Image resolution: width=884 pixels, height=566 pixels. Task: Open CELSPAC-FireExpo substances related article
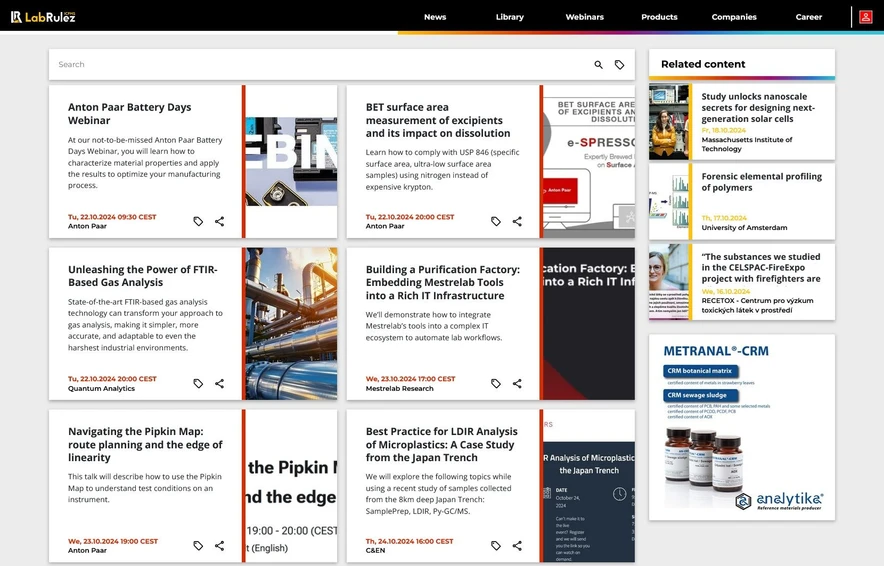tap(761, 268)
